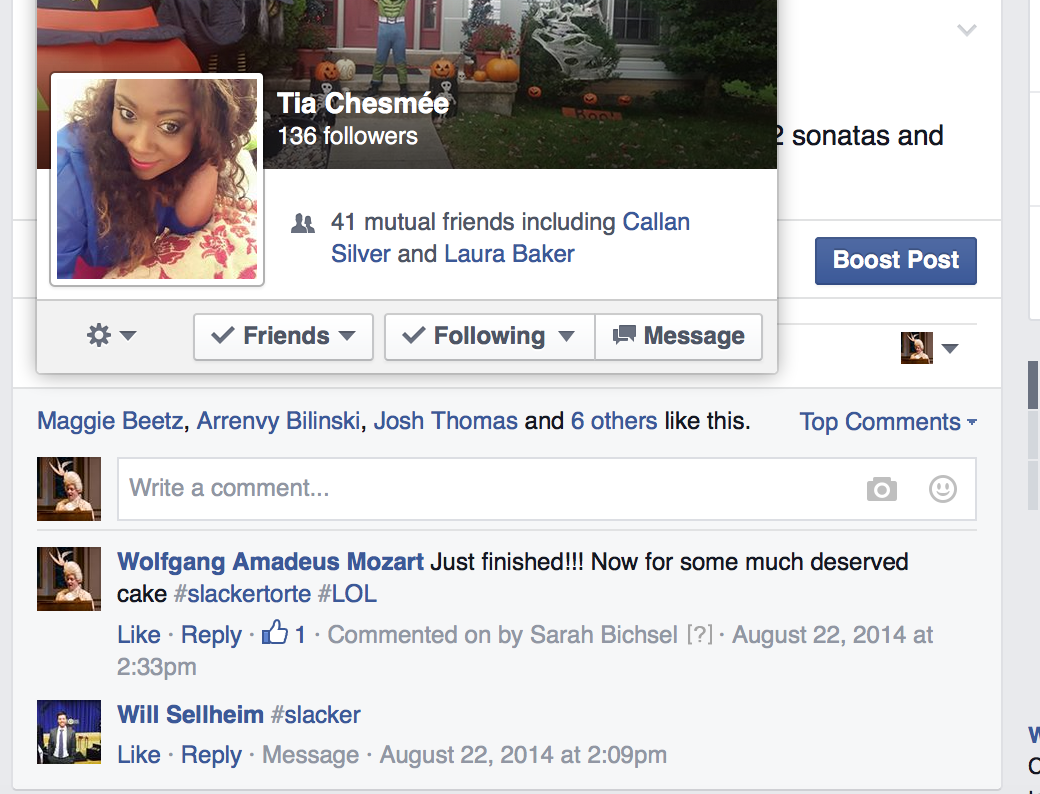Image resolution: width=1040 pixels, height=794 pixels.
Task: Click the Message button on hovercard
Action: [679, 336]
